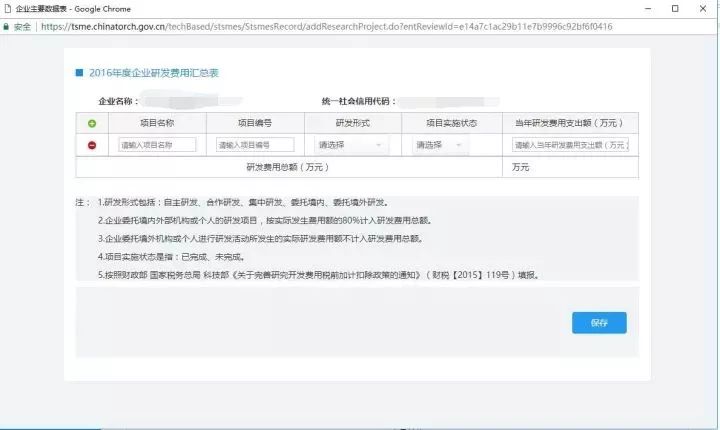720x430 pixels.
Task: Click the 研发费用总额 total row label
Action: [288, 167]
